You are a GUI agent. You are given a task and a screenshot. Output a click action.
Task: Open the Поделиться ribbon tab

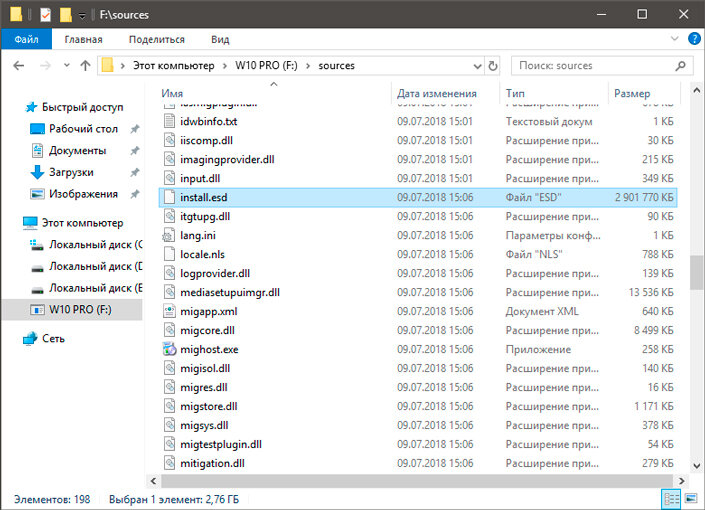coord(156,40)
